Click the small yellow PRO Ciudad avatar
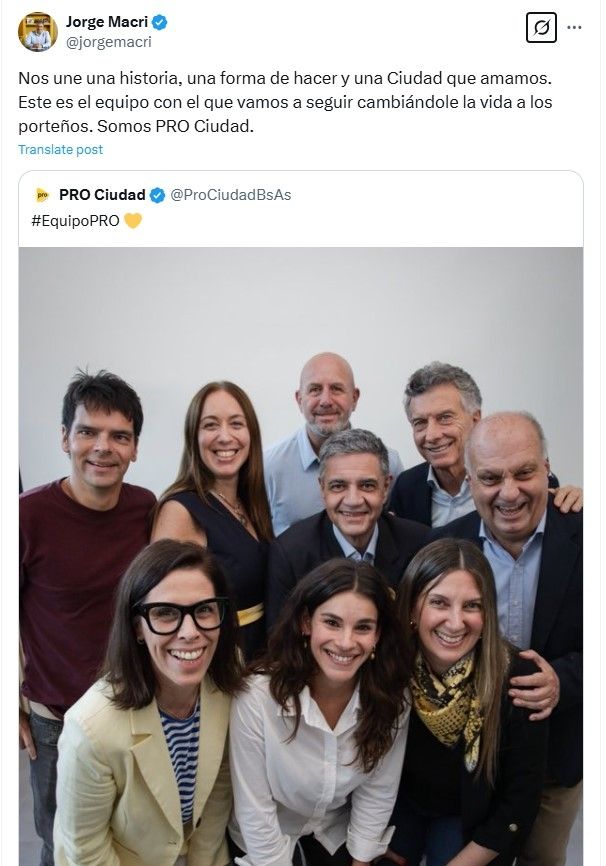The height and width of the screenshot is (866, 606). (x=42, y=194)
